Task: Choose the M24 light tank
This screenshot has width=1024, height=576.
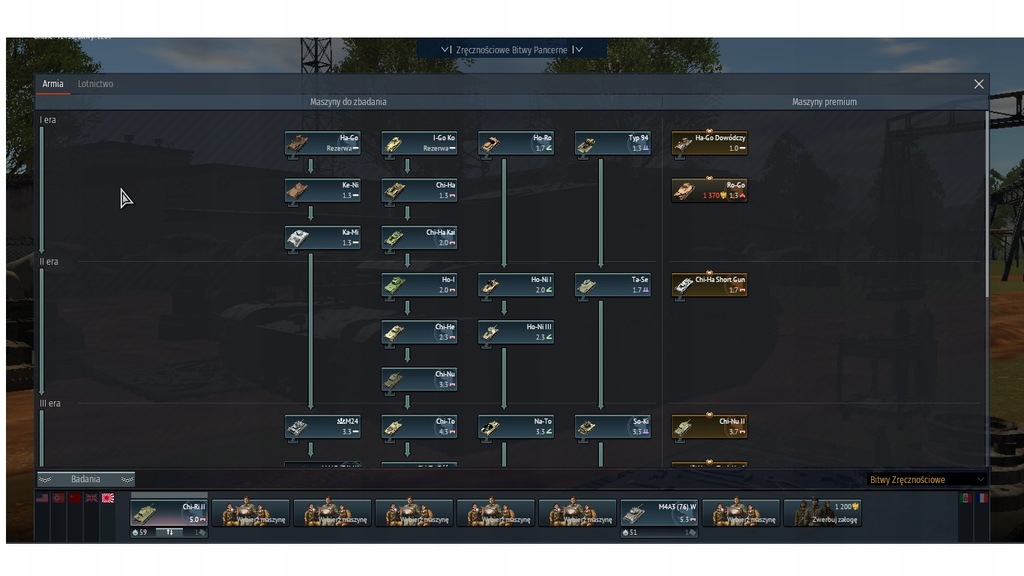Action: [x=323, y=426]
